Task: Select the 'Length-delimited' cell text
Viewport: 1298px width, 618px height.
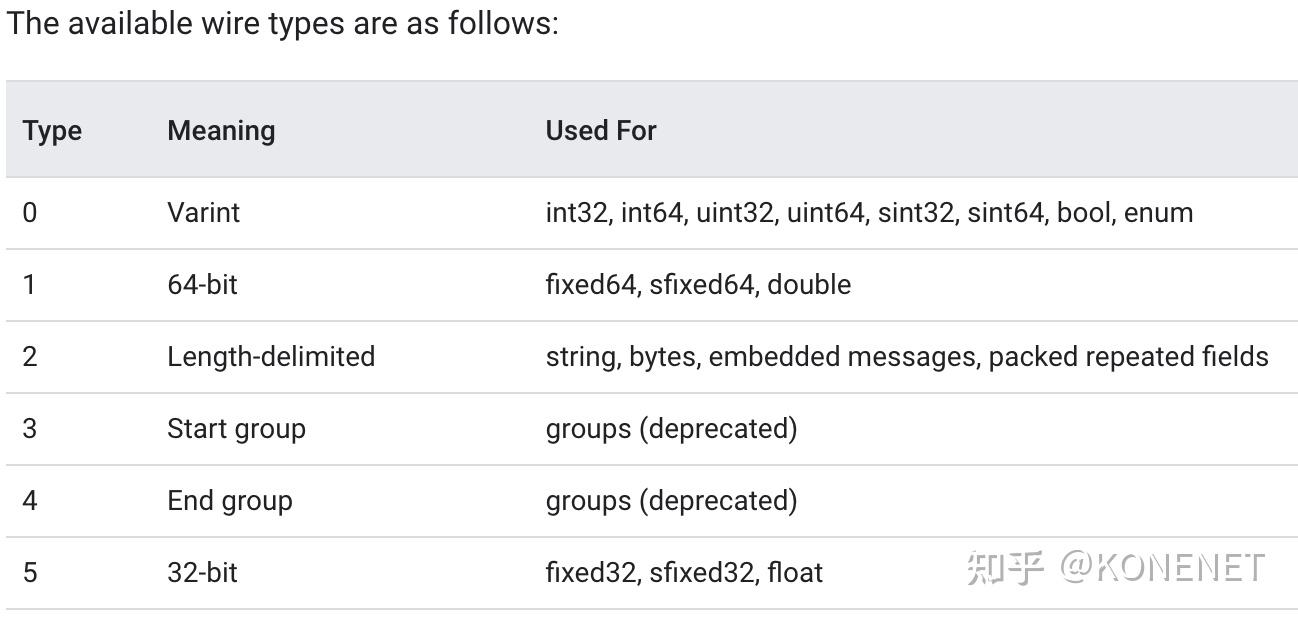Action: click(x=271, y=357)
